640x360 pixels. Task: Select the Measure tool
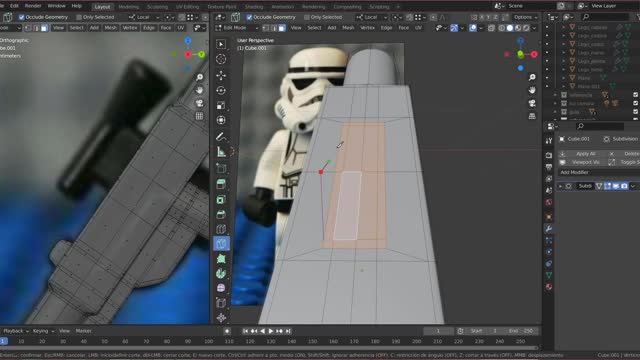pos(221,152)
